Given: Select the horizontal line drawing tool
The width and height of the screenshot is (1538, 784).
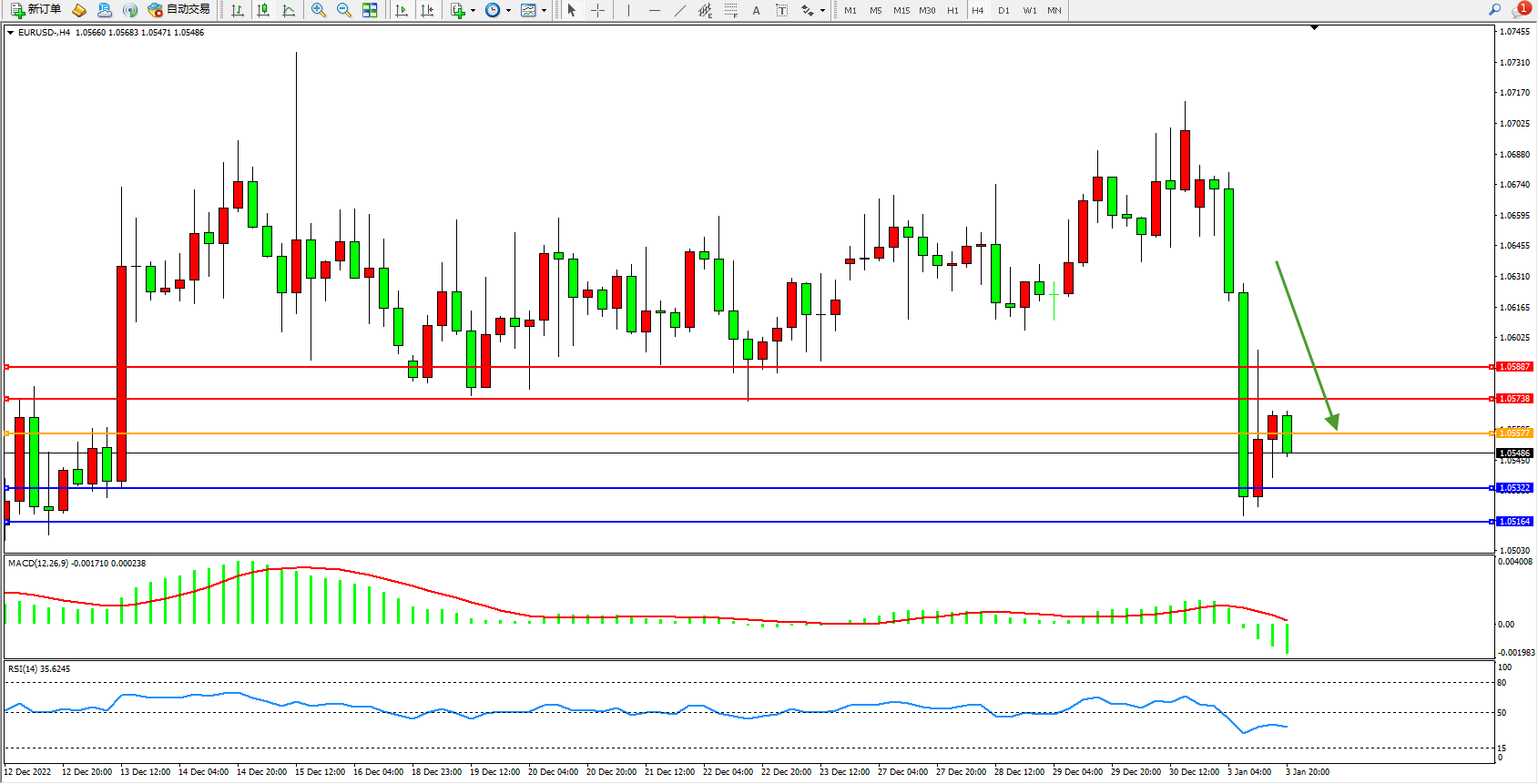Looking at the screenshot, I should coord(654,10).
